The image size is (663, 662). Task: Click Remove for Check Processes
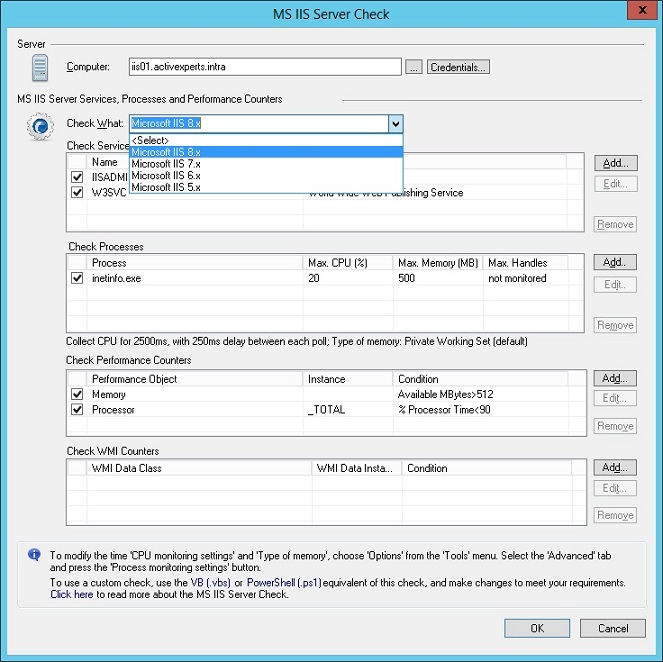point(615,325)
